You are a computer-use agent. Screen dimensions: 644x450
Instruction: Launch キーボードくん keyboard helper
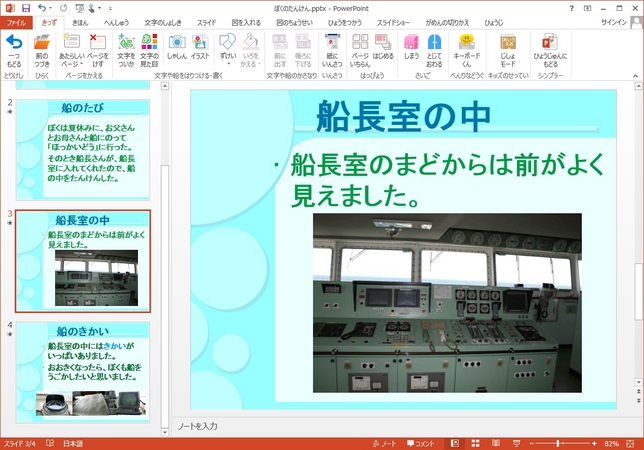pos(467,51)
